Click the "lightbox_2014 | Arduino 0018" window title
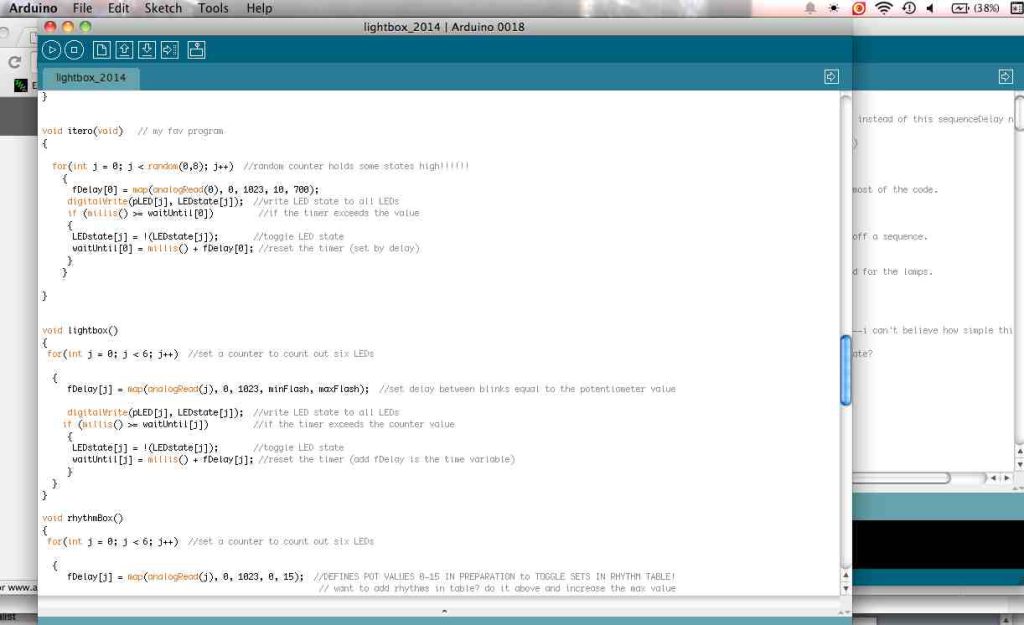Image resolution: width=1024 pixels, height=625 pixels. click(x=444, y=27)
